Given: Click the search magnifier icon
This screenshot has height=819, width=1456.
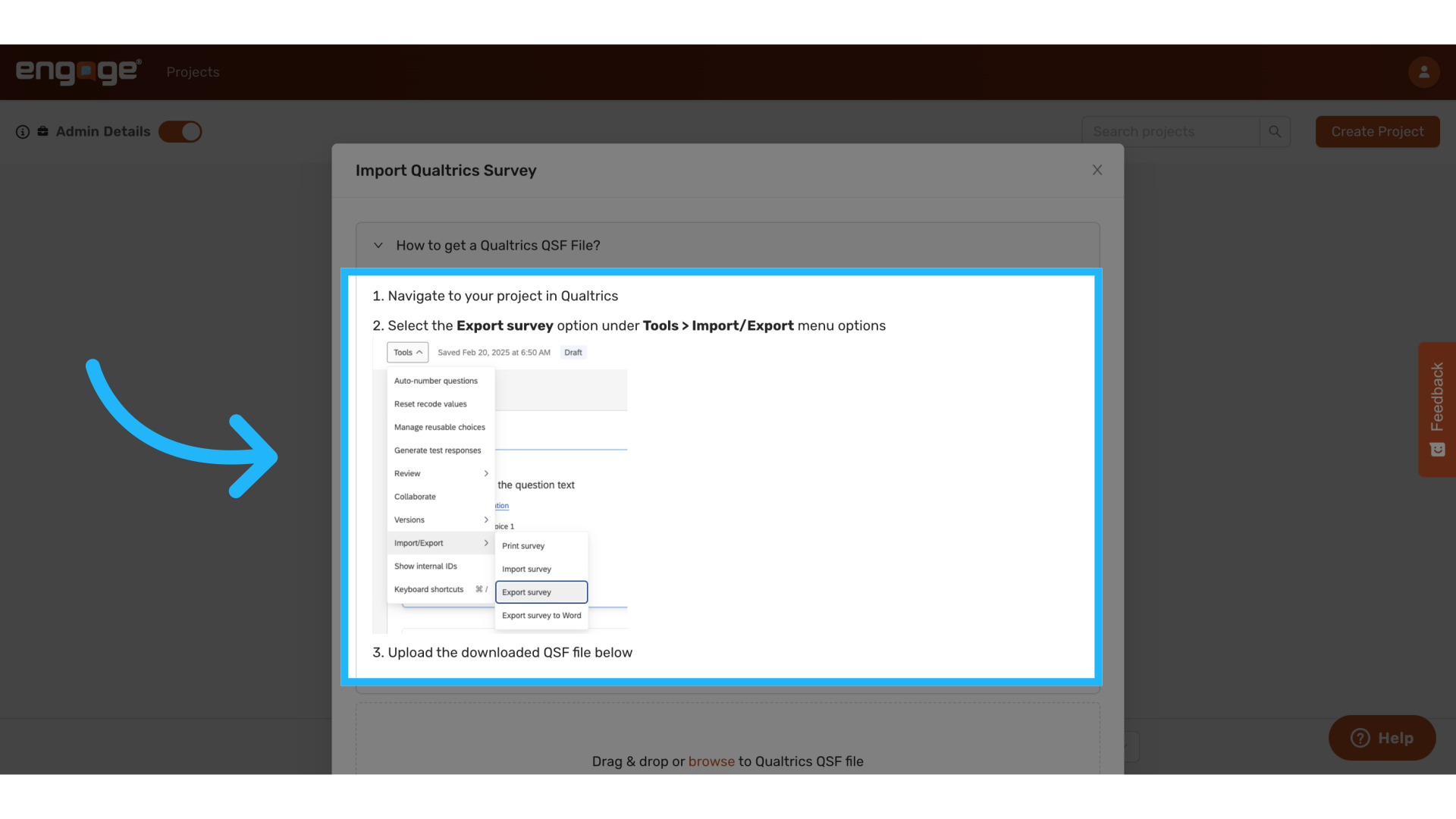Looking at the screenshot, I should [1275, 132].
